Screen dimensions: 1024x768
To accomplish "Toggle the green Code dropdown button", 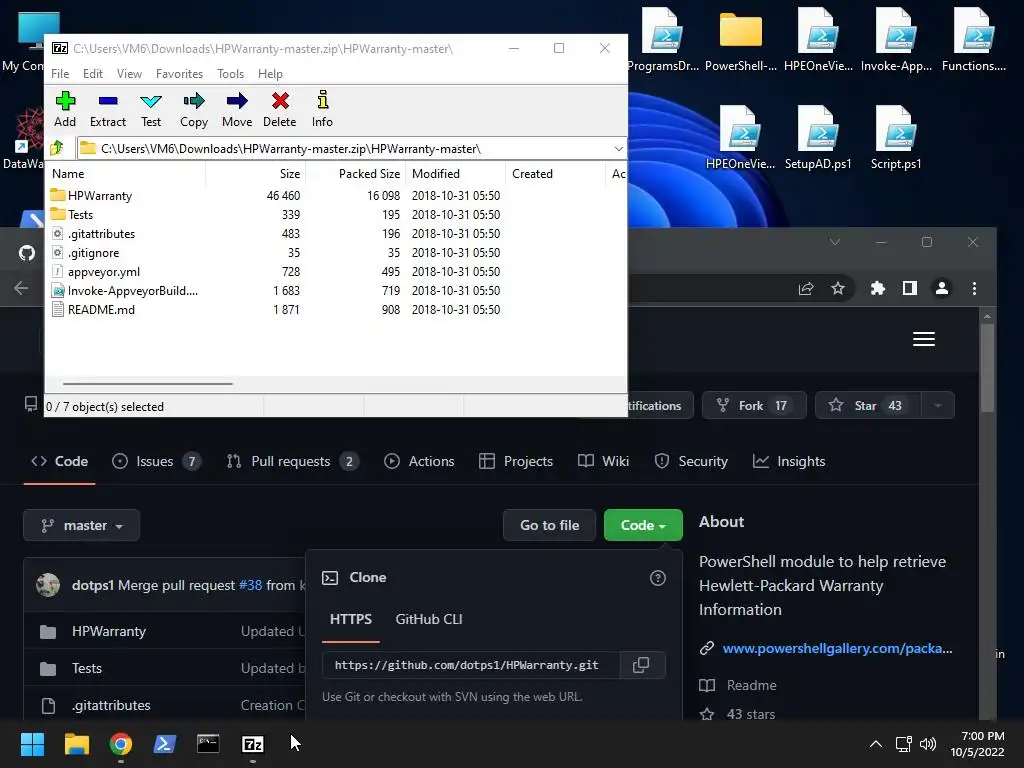I will tap(643, 525).
